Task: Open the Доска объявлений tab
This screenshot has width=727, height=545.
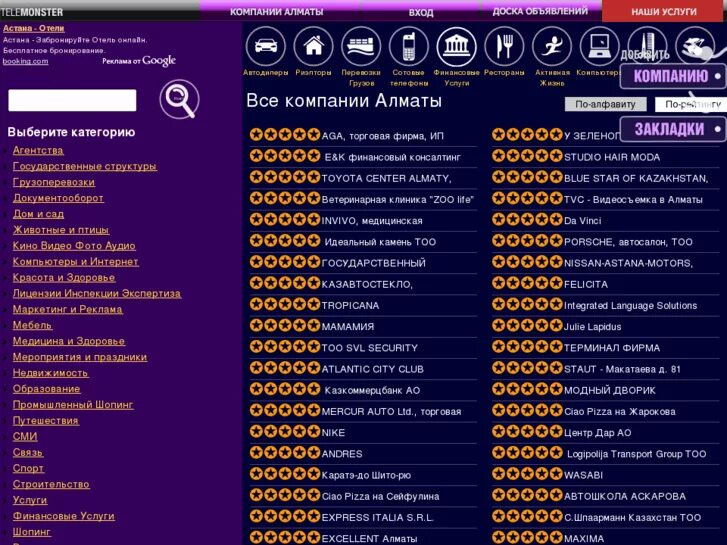Action: [540, 11]
